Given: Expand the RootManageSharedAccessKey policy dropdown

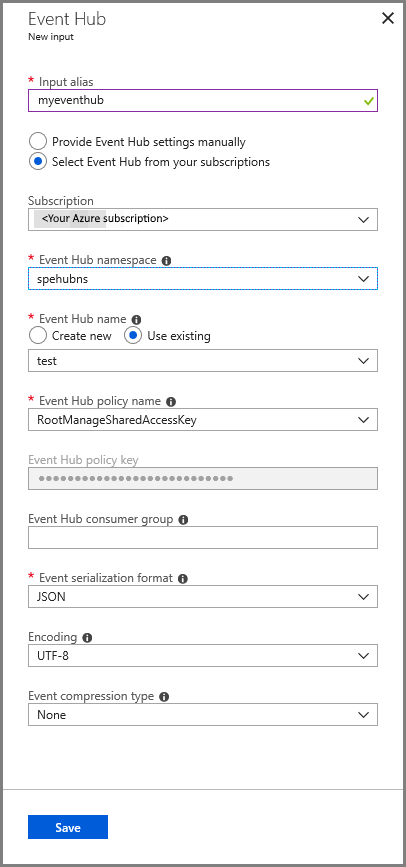Looking at the screenshot, I should point(202,420).
